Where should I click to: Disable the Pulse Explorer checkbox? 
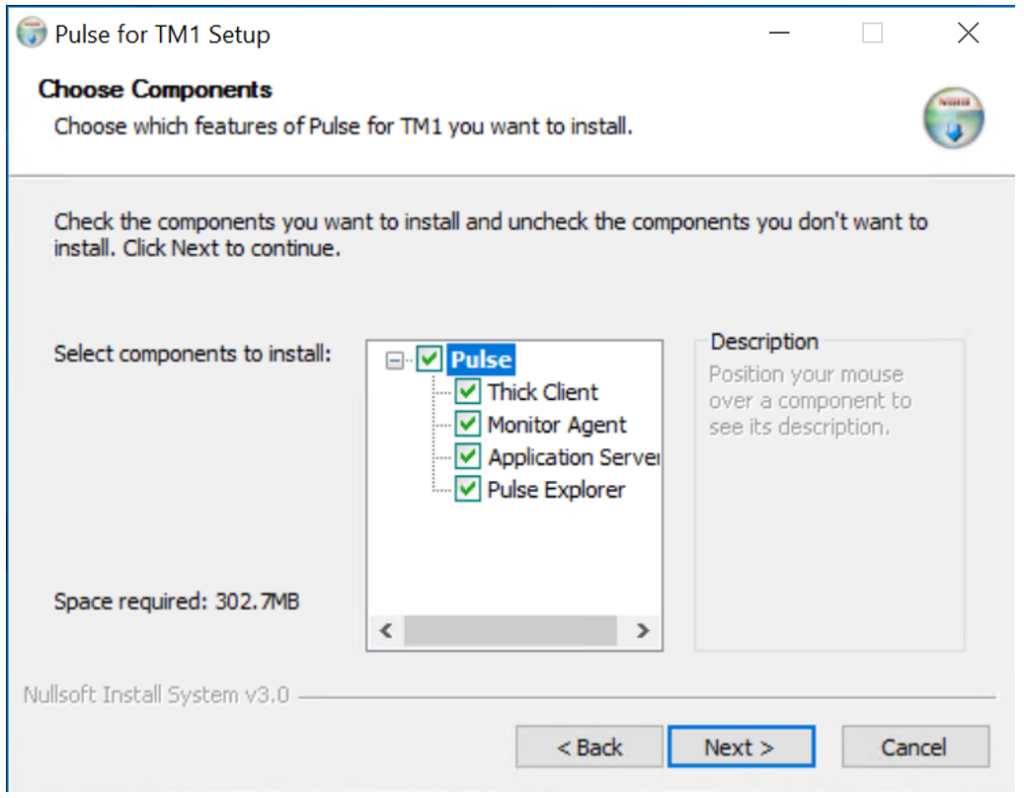click(x=468, y=489)
